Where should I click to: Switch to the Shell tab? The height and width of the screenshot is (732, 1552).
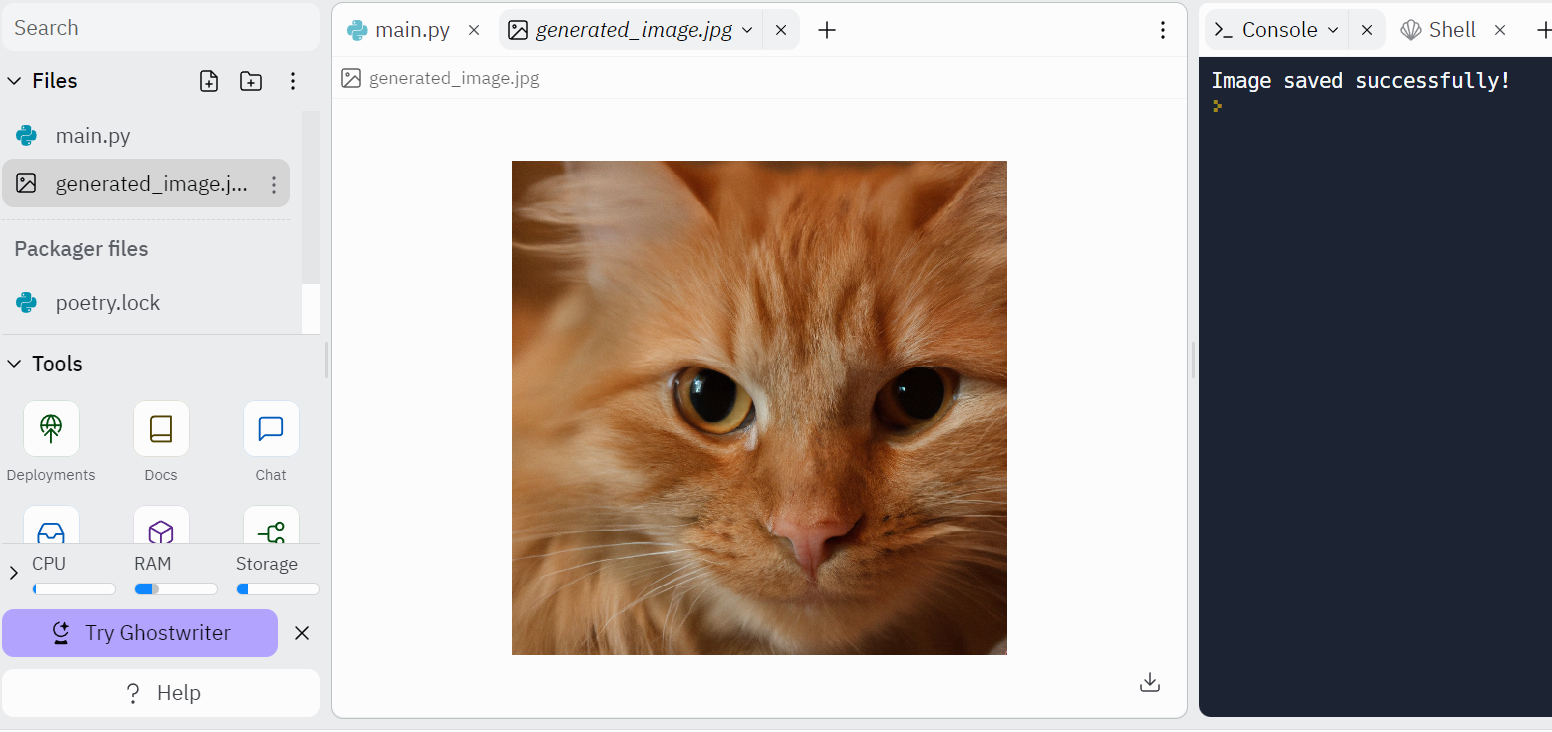[1438, 30]
